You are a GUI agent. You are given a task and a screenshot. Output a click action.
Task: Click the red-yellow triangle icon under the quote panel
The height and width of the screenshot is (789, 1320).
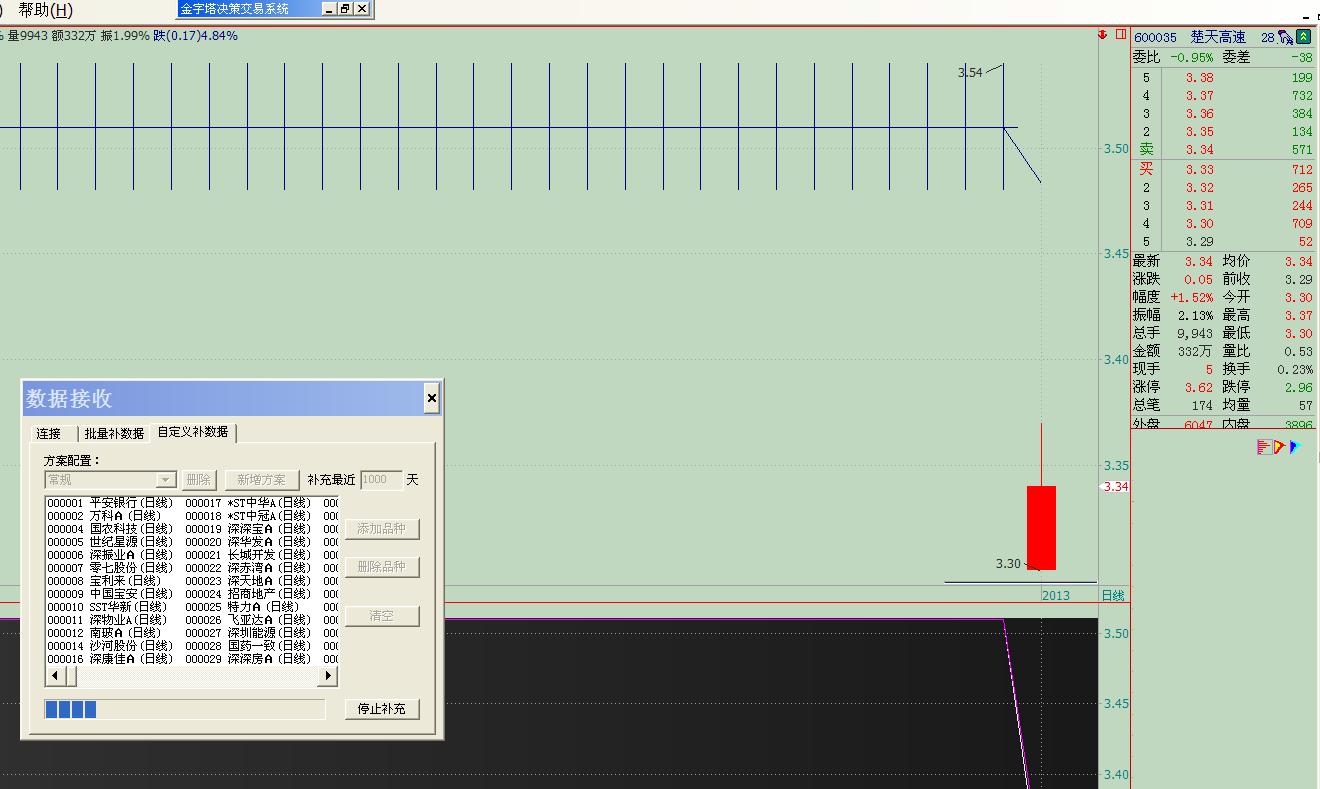(x=1279, y=447)
